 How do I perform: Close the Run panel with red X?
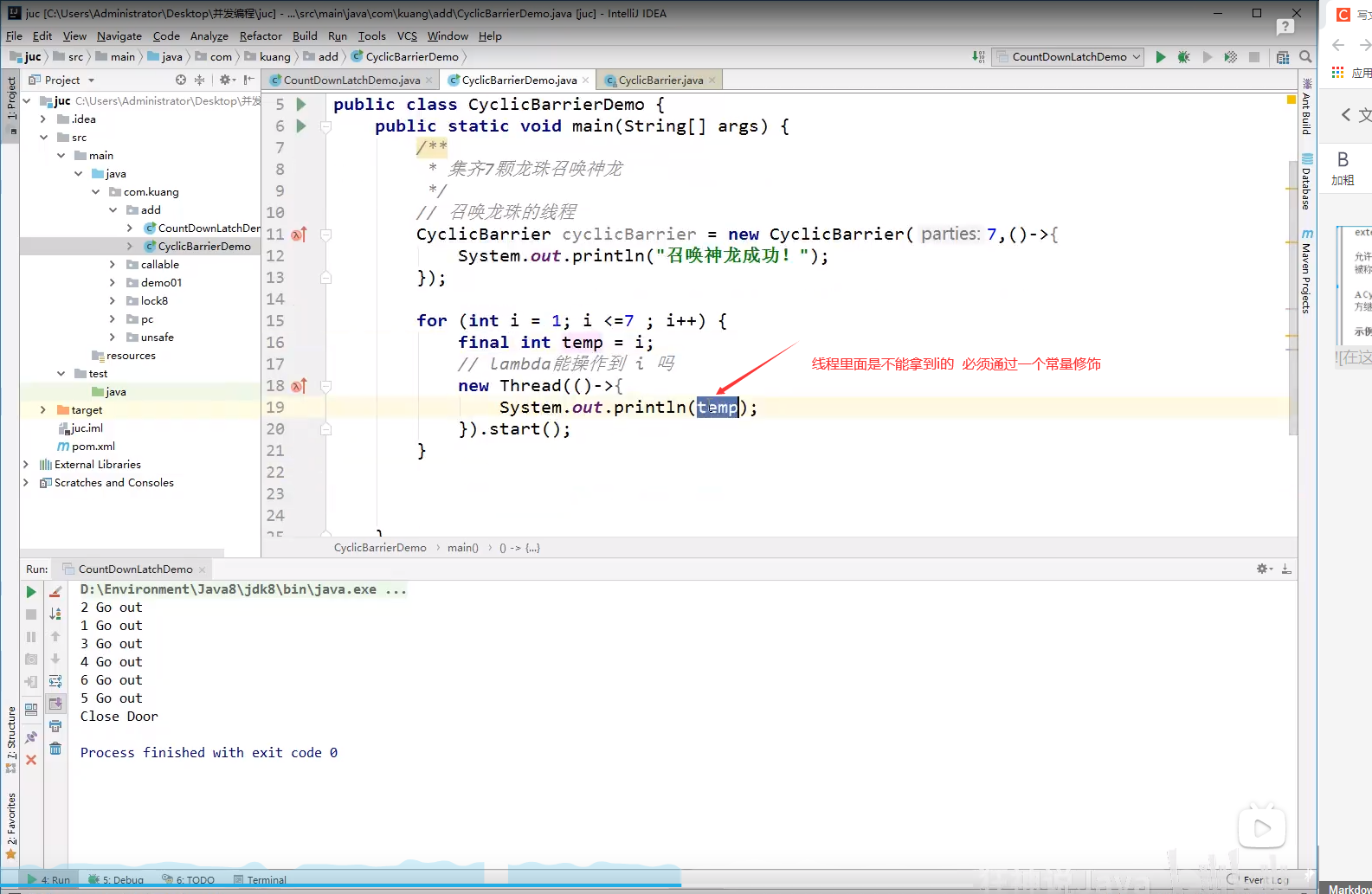pyautogui.click(x=31, y=760)
